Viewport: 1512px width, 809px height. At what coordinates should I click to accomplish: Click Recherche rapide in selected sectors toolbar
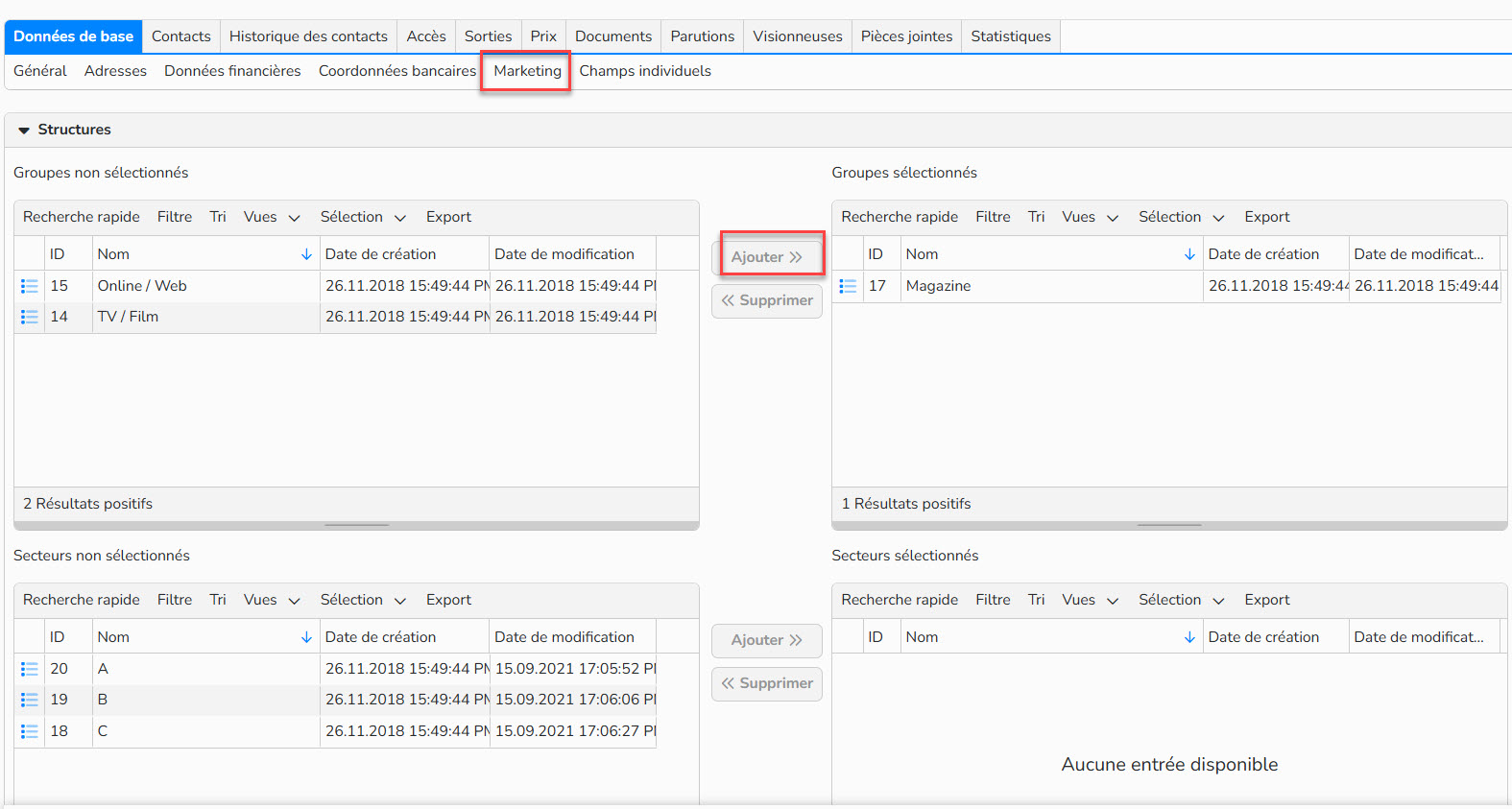(900, 600)
